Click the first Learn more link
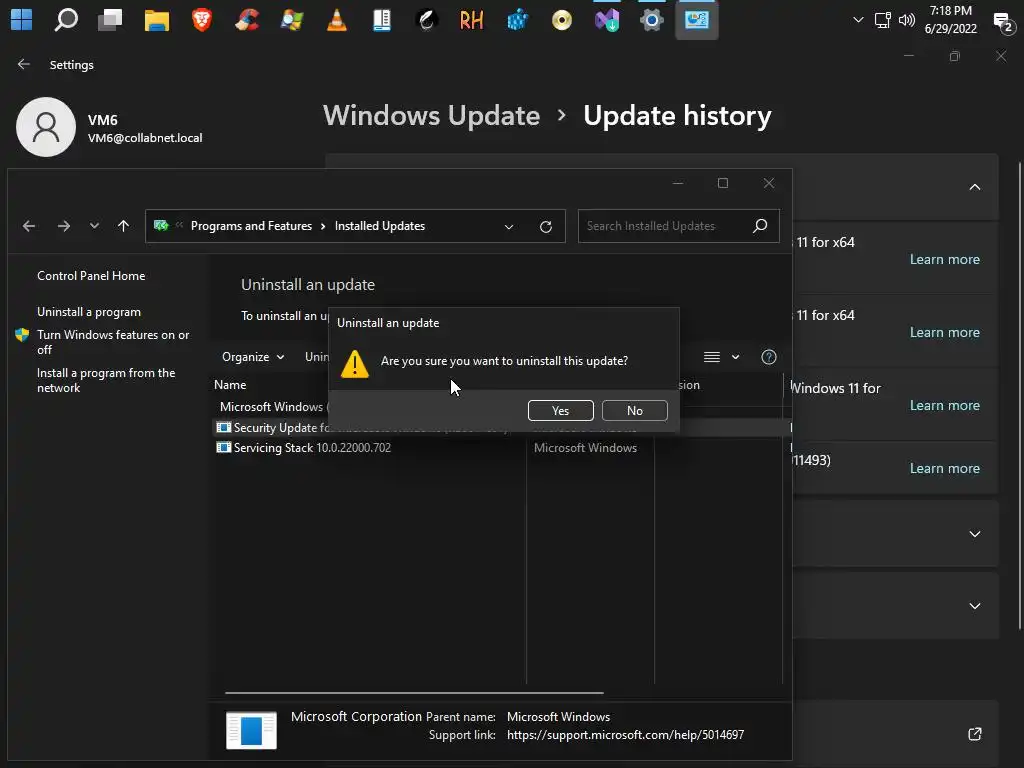The width and height of the screenshot is (1024, 768). pos(944,259)
